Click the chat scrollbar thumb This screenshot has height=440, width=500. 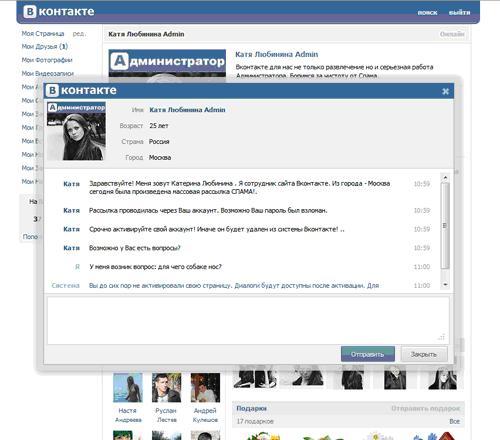[x=445, y=226]
